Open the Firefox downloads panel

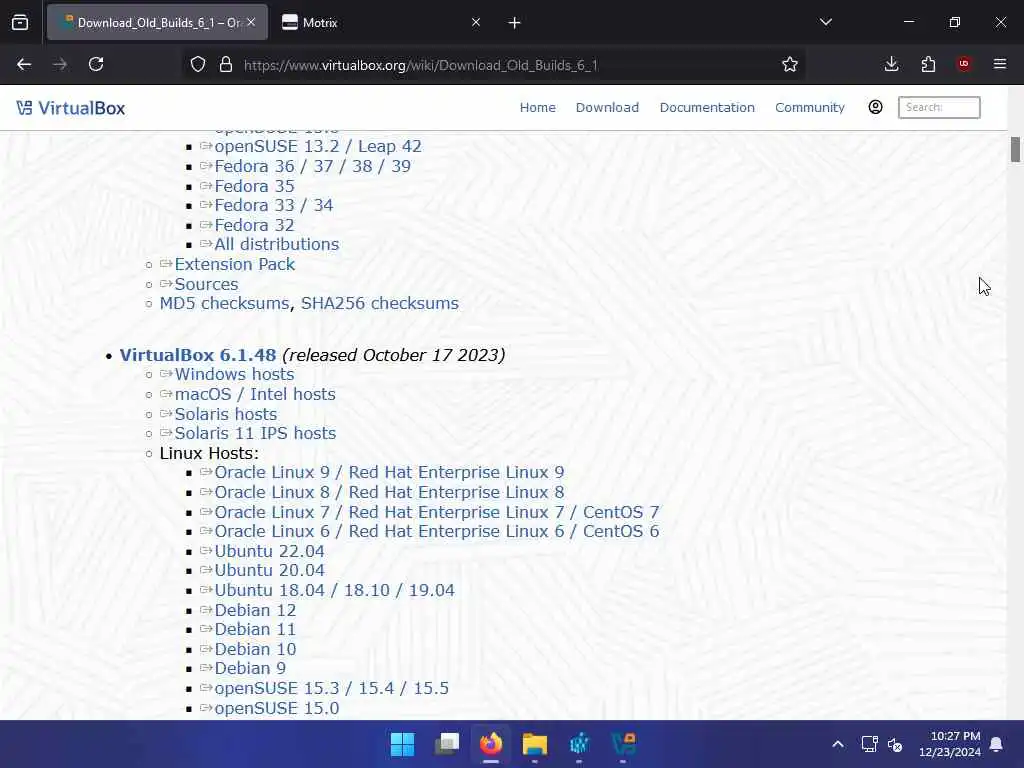pyautogui.click(x=891, y=64)
